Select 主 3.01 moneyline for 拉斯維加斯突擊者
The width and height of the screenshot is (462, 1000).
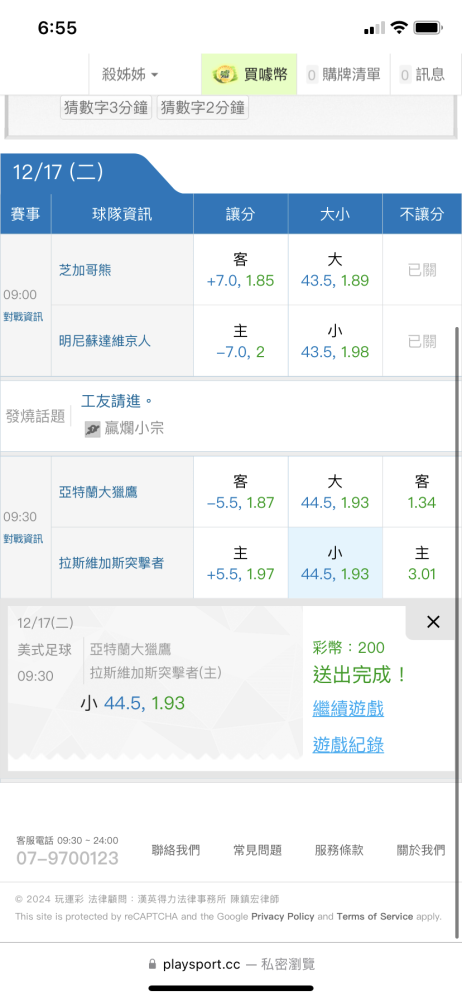pyautogui.click(x=422, y=563)
